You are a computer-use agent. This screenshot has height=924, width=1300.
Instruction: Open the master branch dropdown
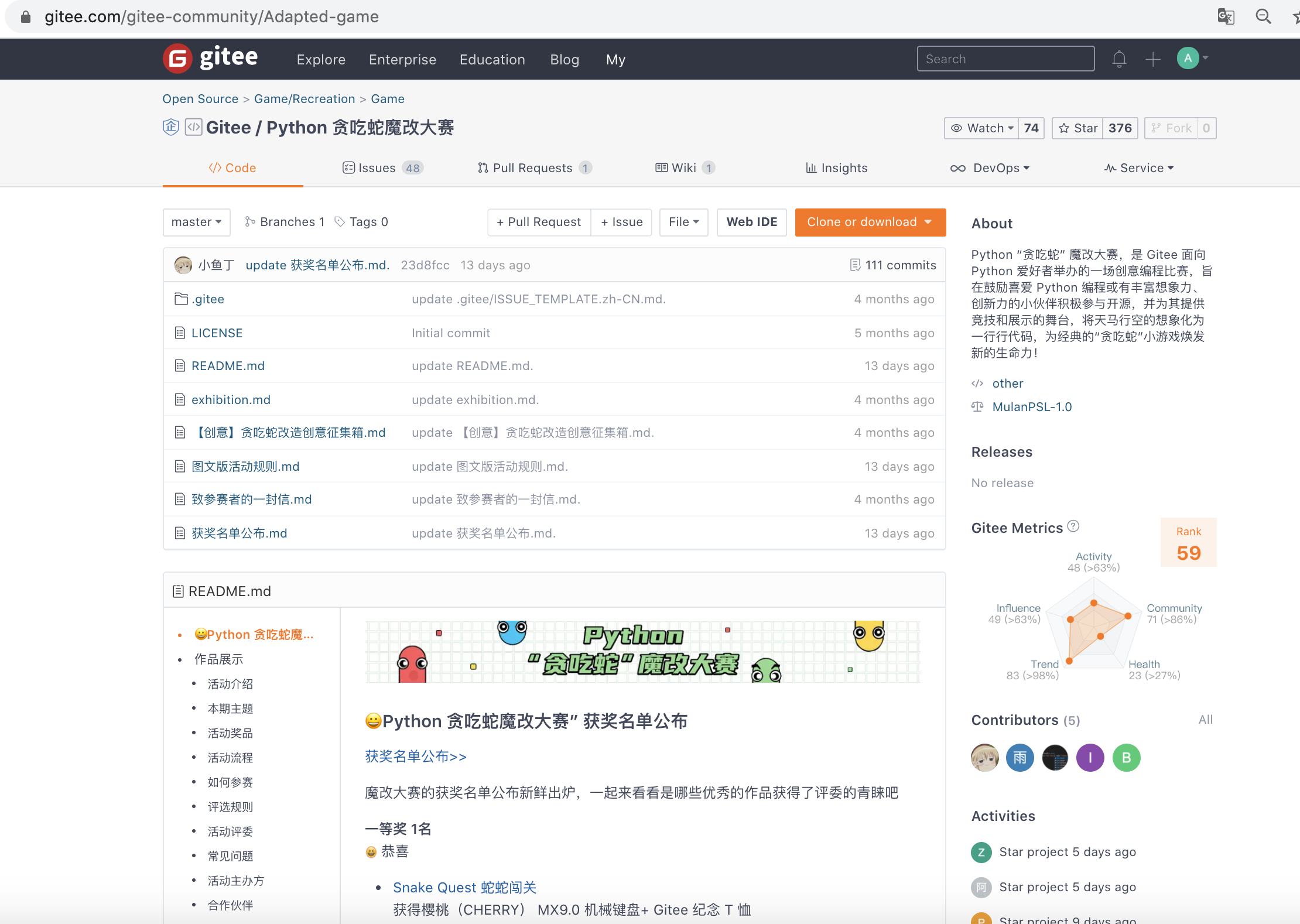coord(196,222)
